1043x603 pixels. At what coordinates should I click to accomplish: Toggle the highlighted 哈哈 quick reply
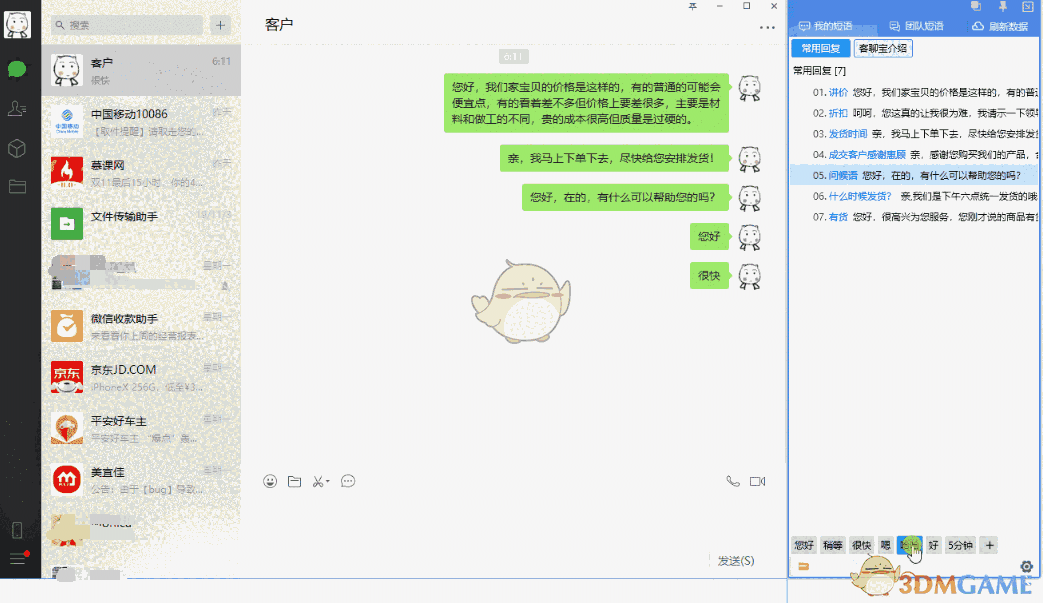[910, 544]
